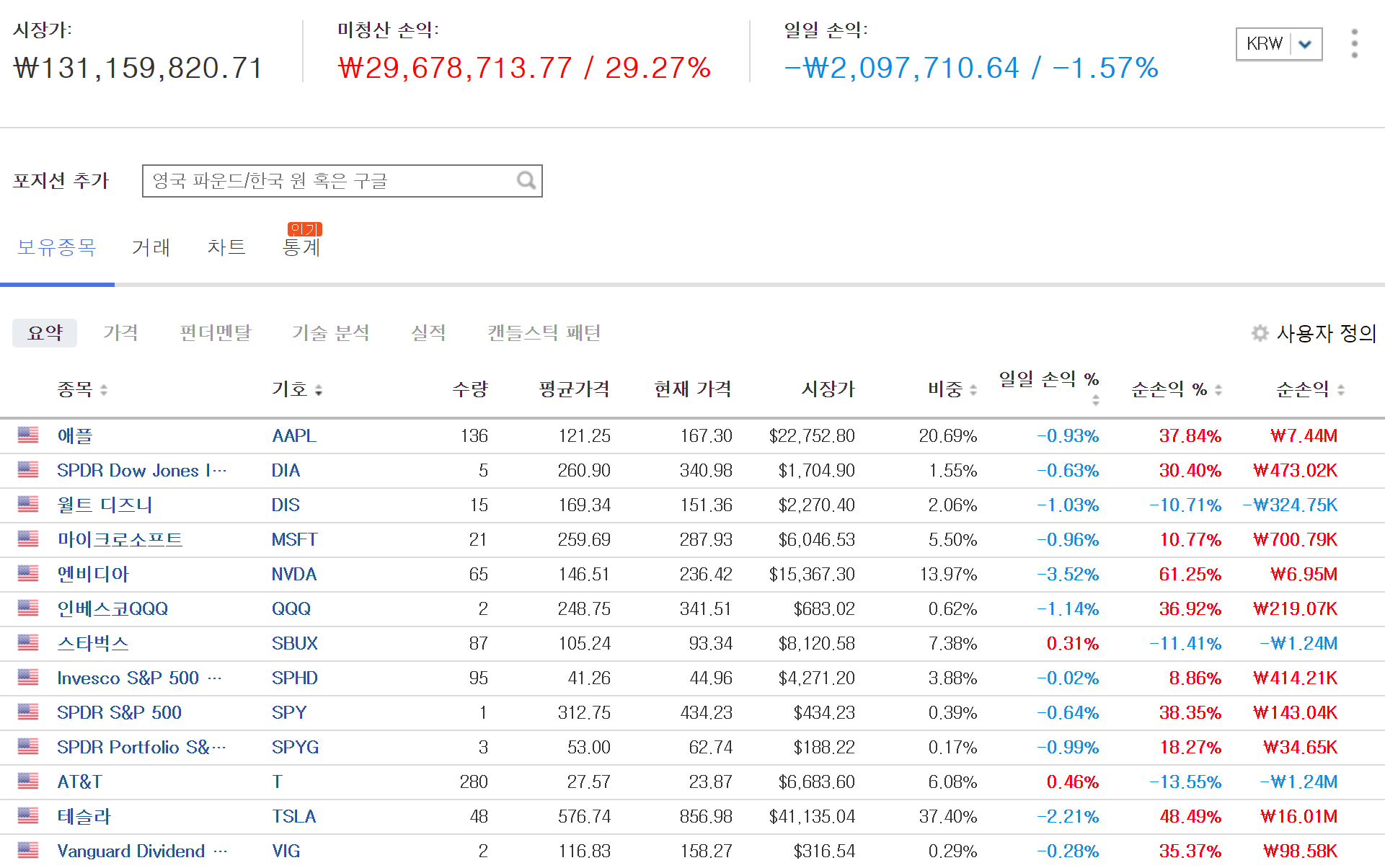Open the Invesco S&P 500 link
1385x868 pixels.
pos(139,678)
